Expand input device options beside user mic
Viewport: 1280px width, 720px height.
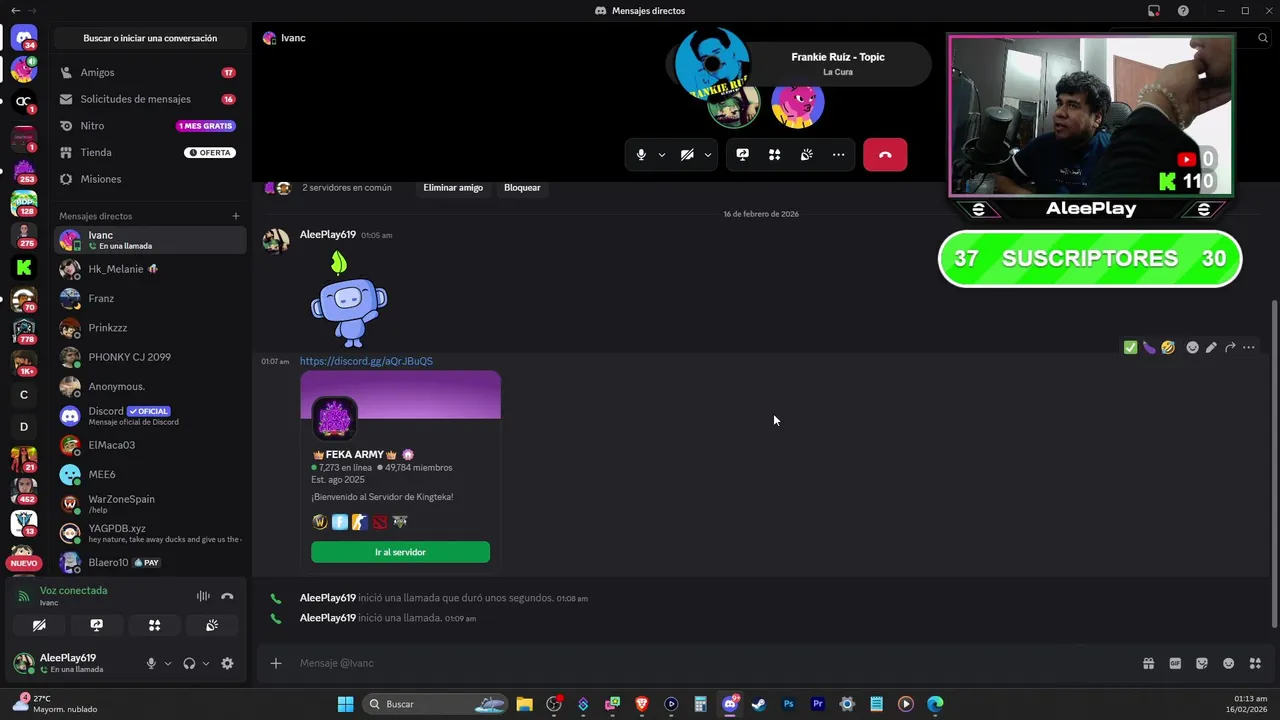(x=167, y=663)
